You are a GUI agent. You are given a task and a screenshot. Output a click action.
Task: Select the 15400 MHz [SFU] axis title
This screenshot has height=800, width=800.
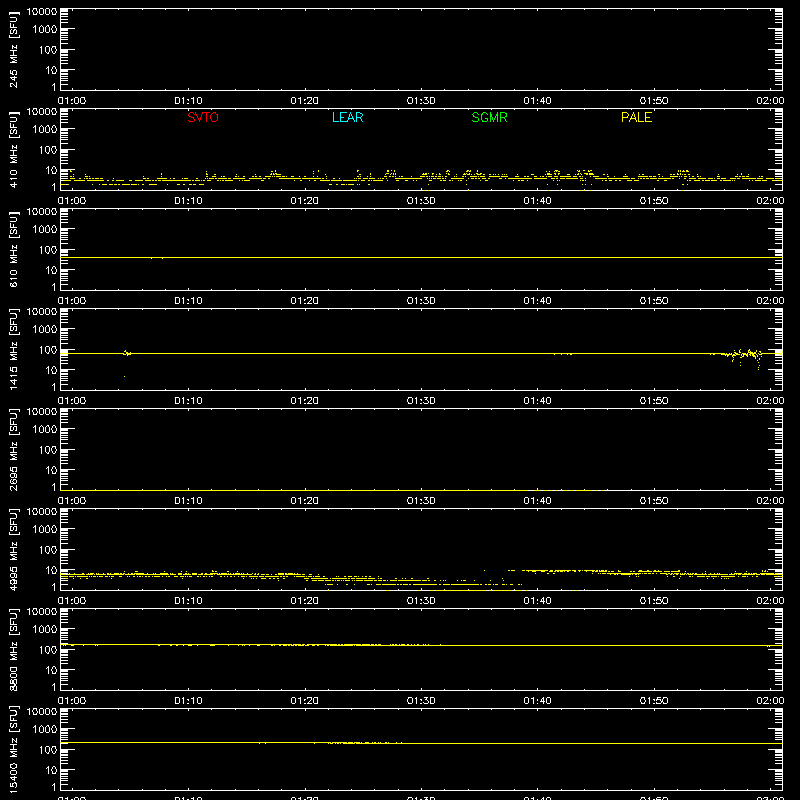pos(13,749)
